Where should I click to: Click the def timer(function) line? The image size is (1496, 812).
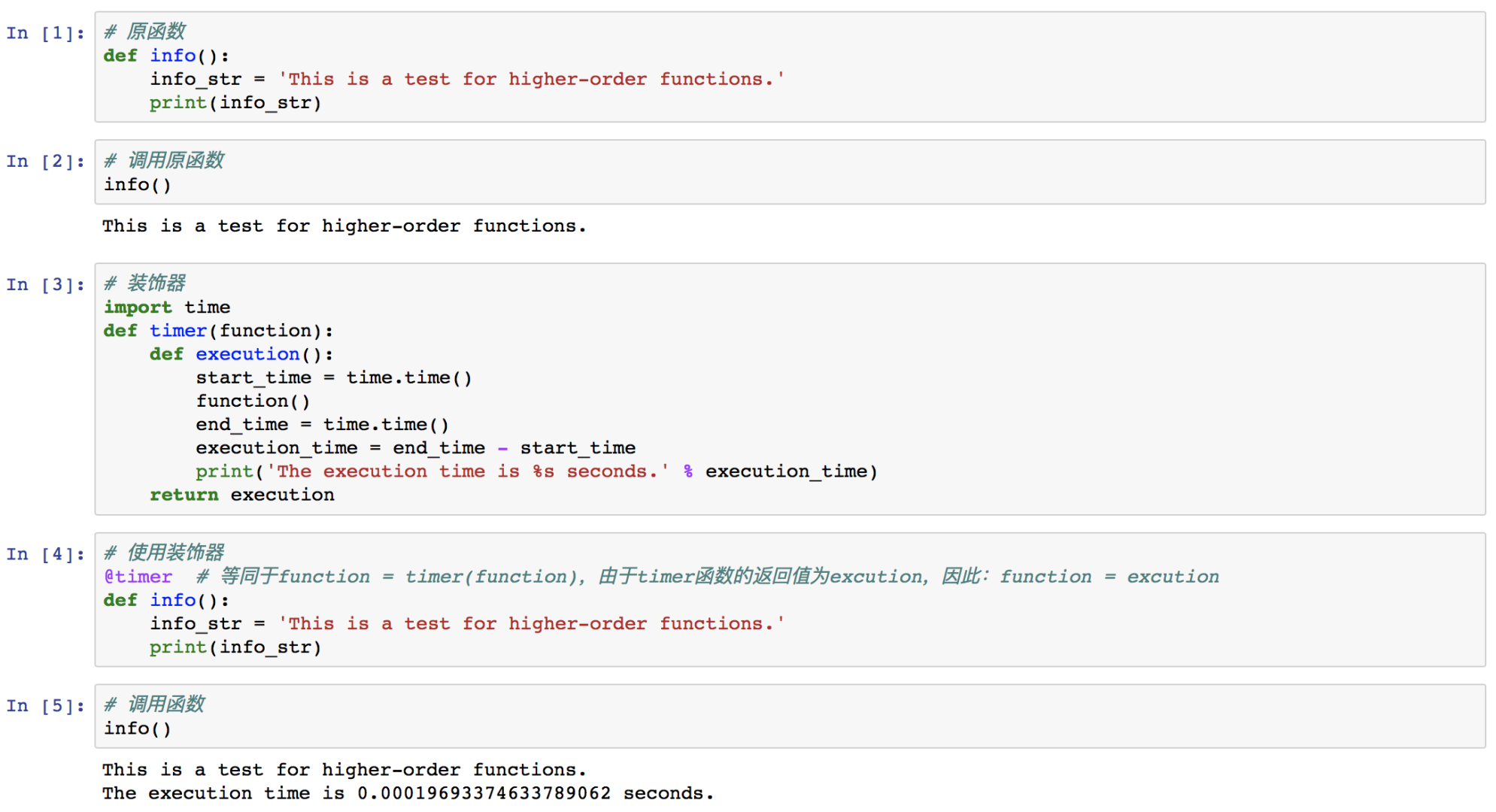[x=218, y=330]
